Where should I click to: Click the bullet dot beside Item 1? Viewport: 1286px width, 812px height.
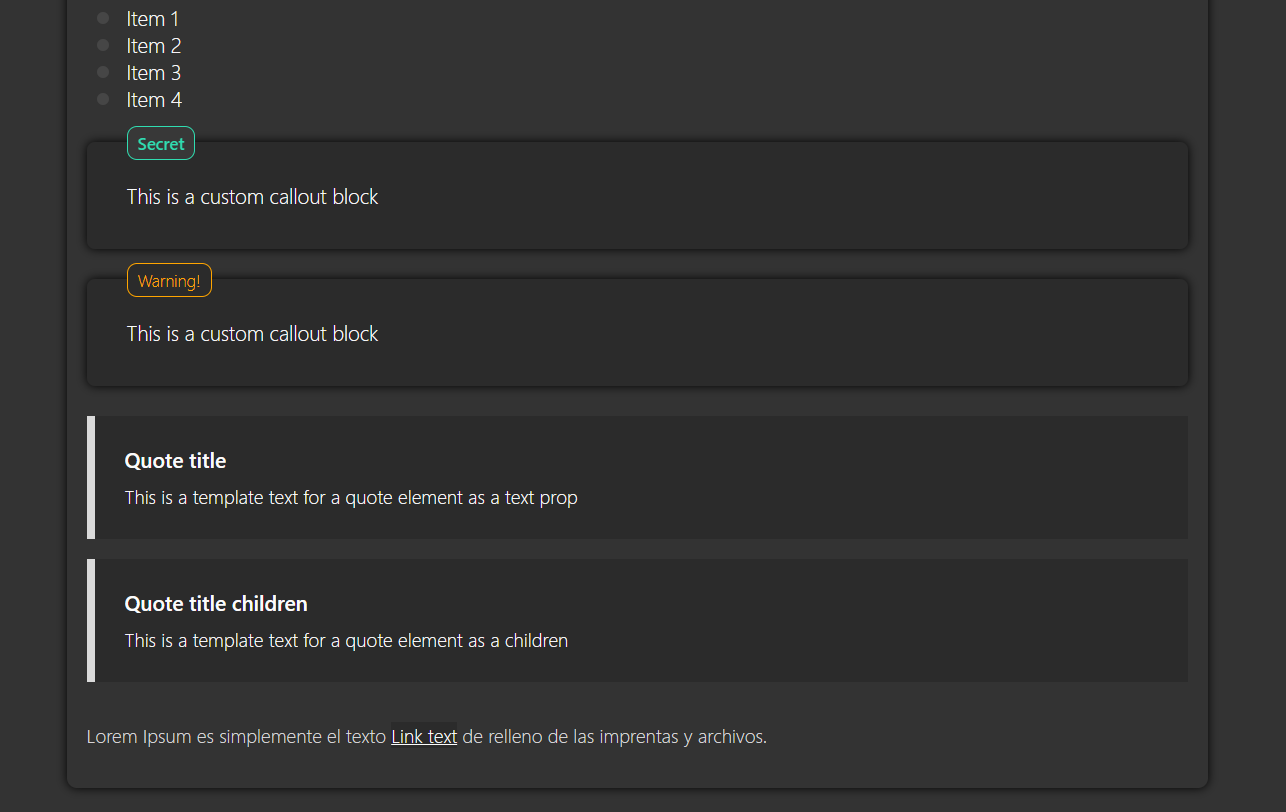tap(103, 18)
